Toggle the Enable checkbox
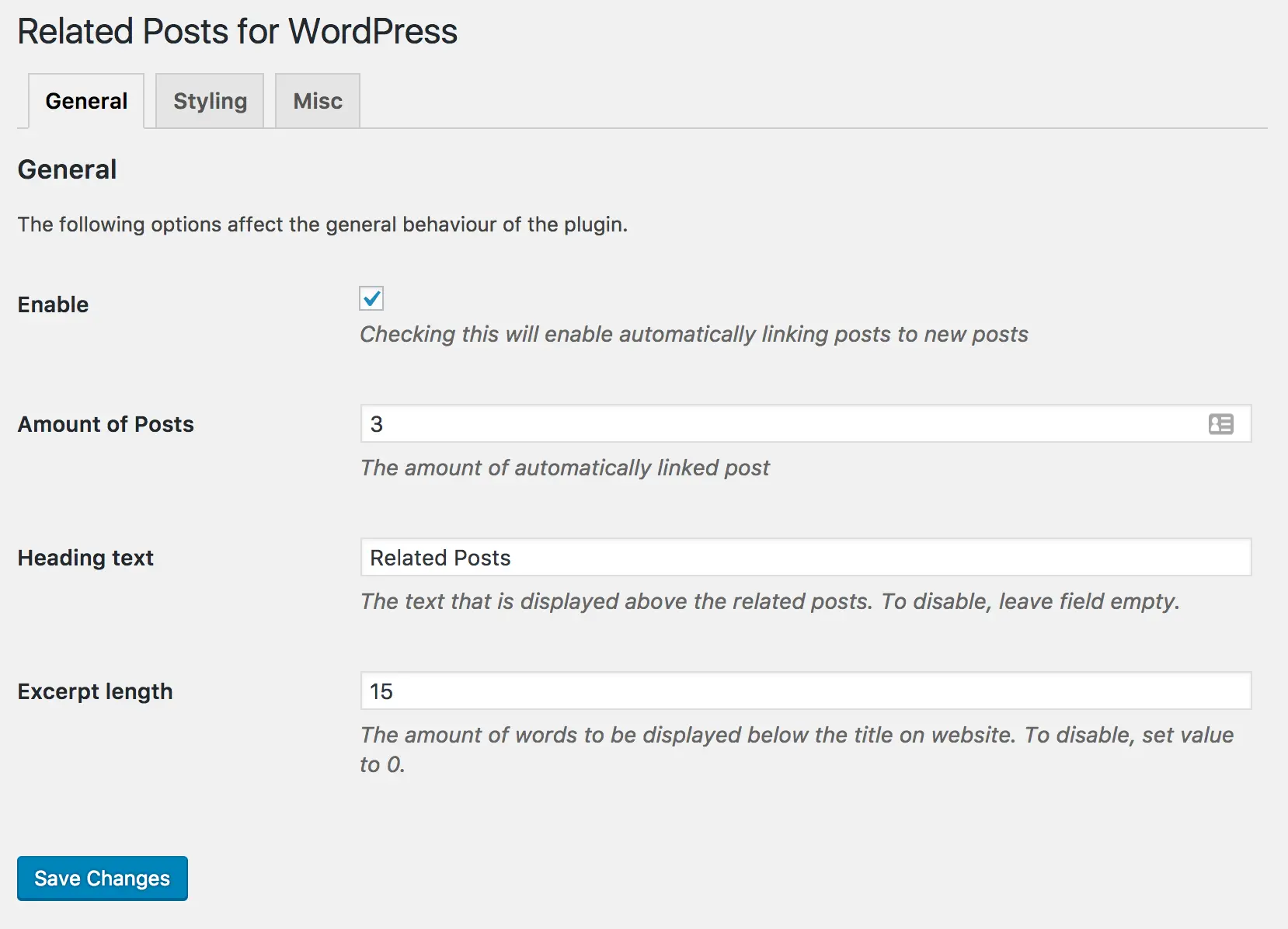Image resolution: width=1288 pixels, height=929 pixels. click(371, 298)
